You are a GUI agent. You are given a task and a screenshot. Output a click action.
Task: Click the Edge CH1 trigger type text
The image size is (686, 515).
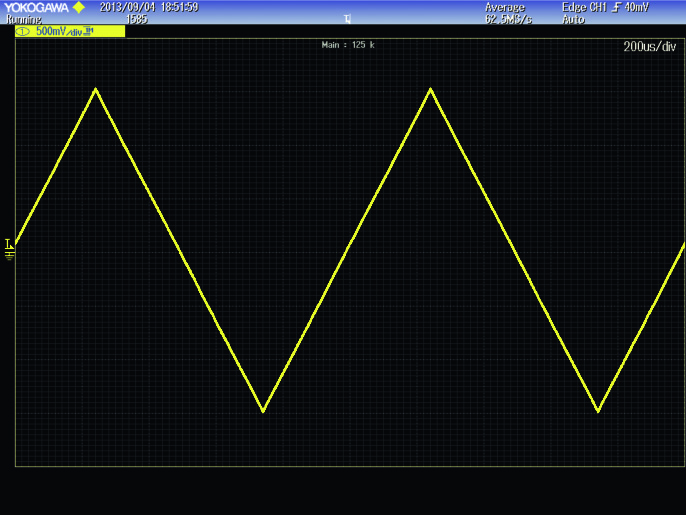tap(584, 7)
